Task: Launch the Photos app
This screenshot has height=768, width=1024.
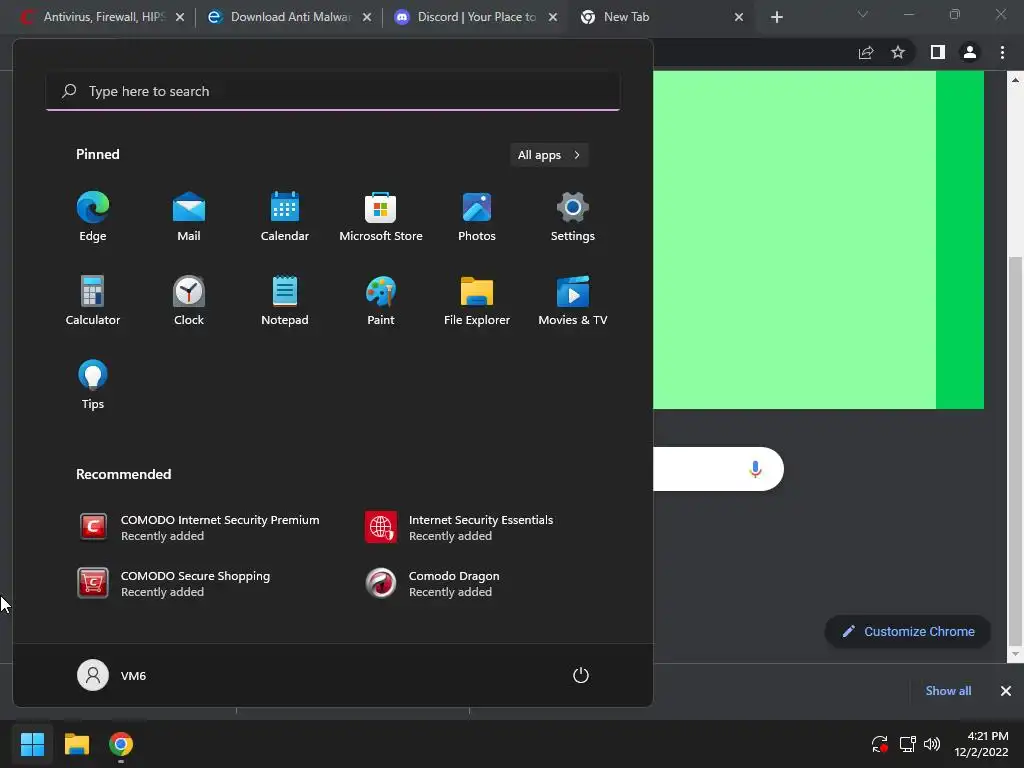Action: point(477,217)
